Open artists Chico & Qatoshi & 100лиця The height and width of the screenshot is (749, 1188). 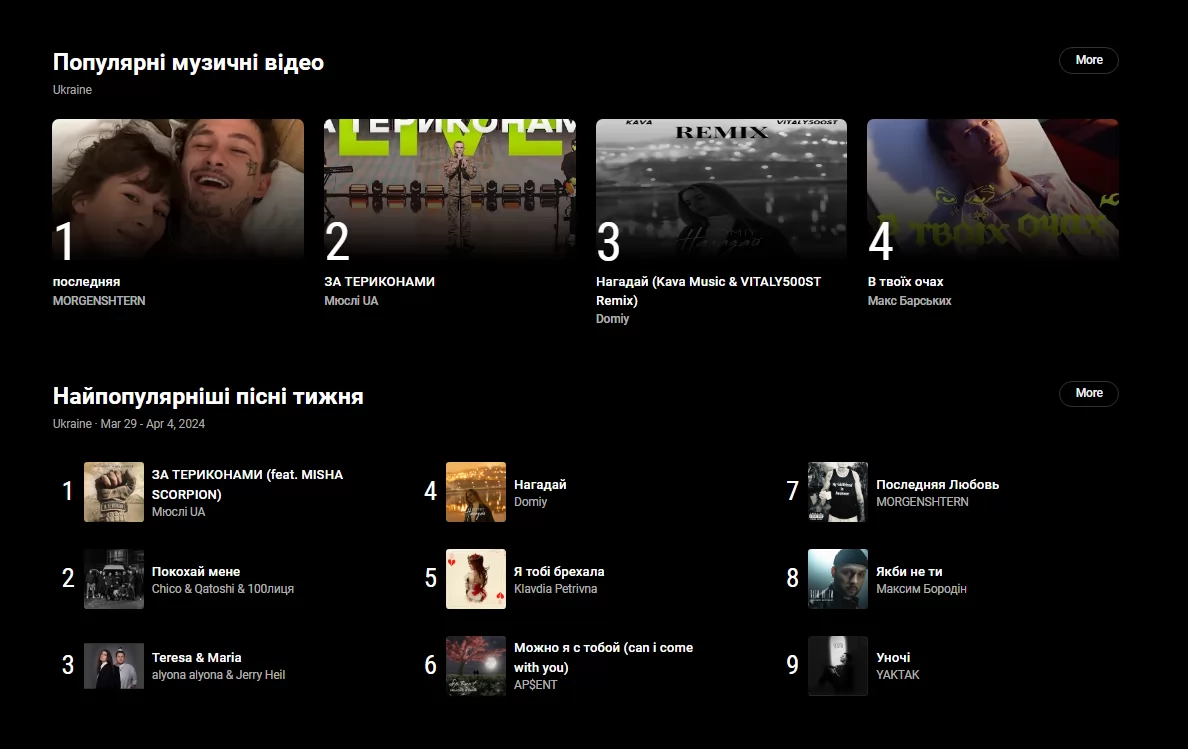223,589
